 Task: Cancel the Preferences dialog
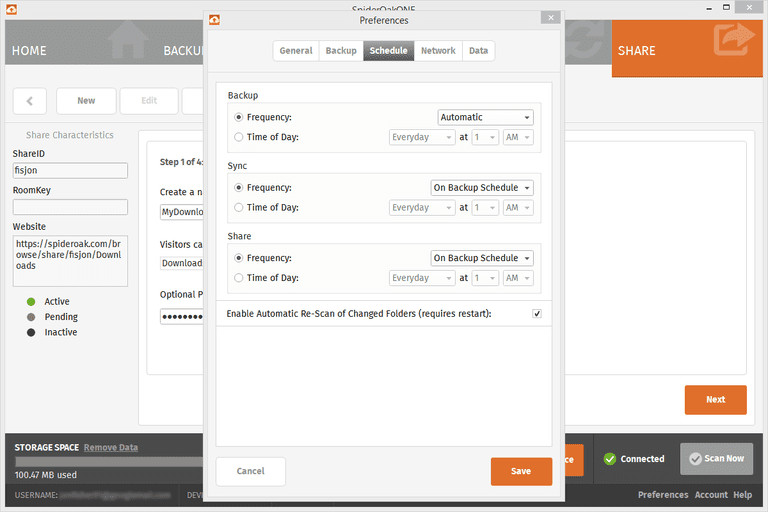[x=250, y=471]
